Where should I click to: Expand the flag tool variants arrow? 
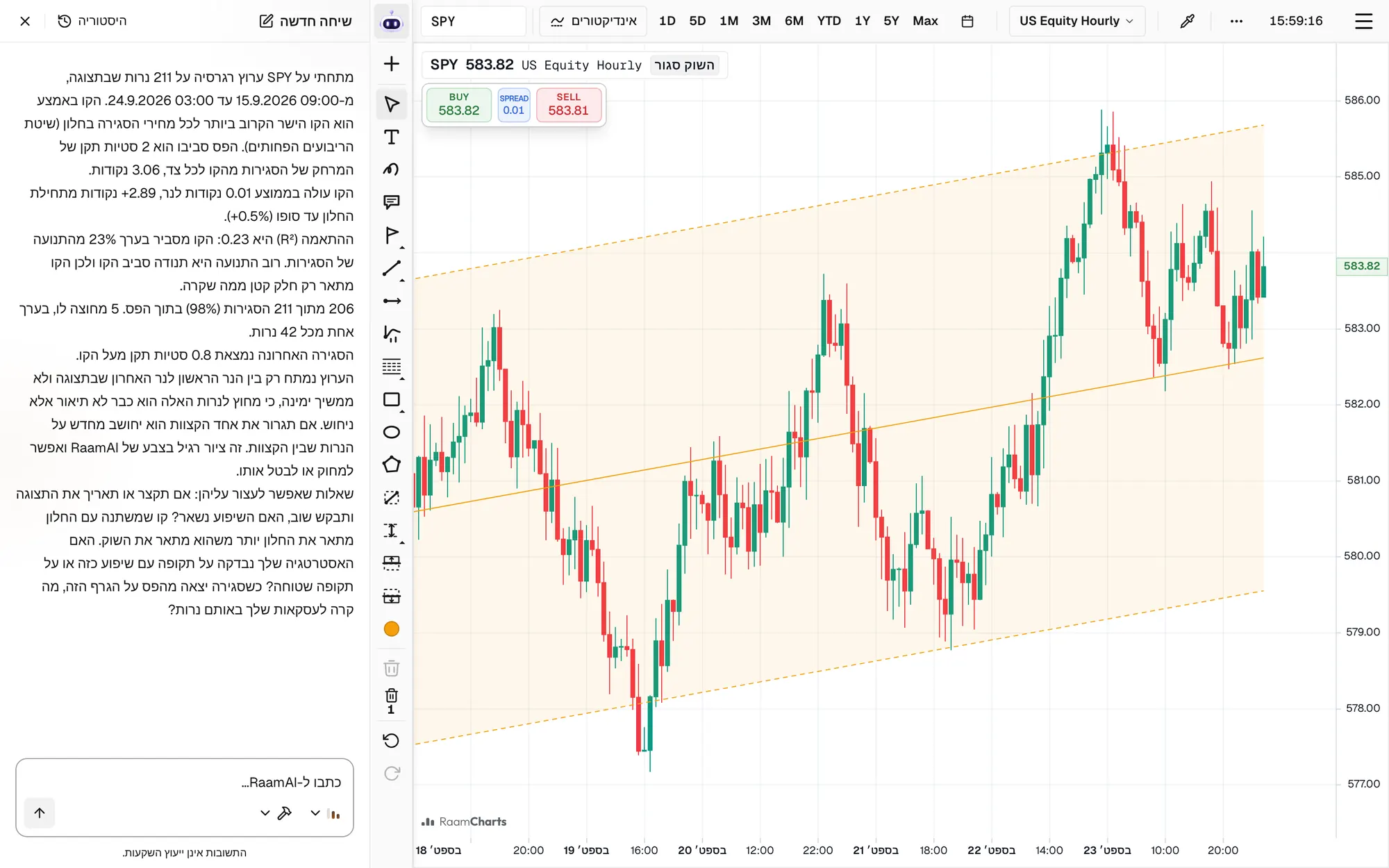tap(402, 248)
